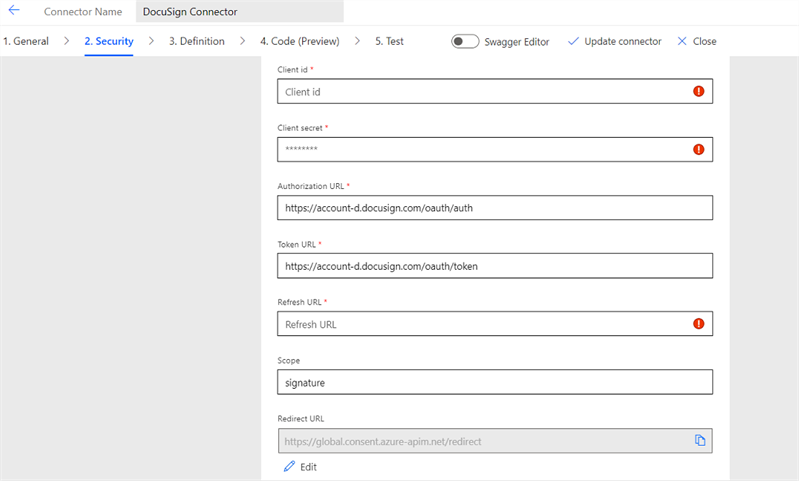Click the Update connector checkmark icon
This screenshot has width=799, height=481.
coord(573,41)
